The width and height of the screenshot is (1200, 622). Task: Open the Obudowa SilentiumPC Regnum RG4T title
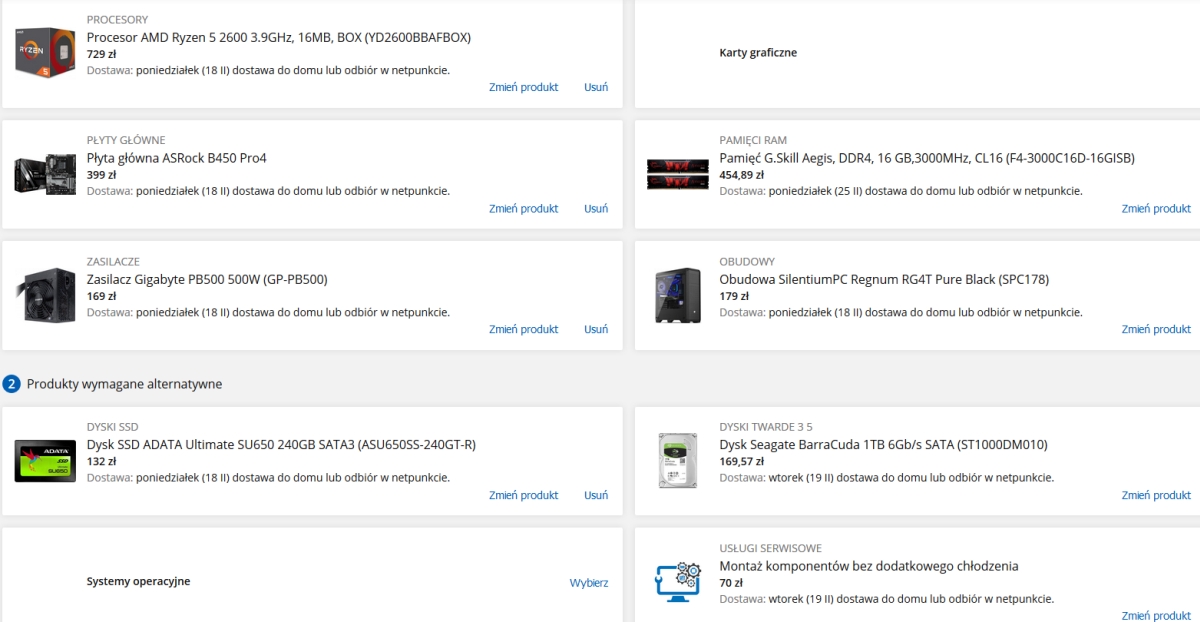884,279
